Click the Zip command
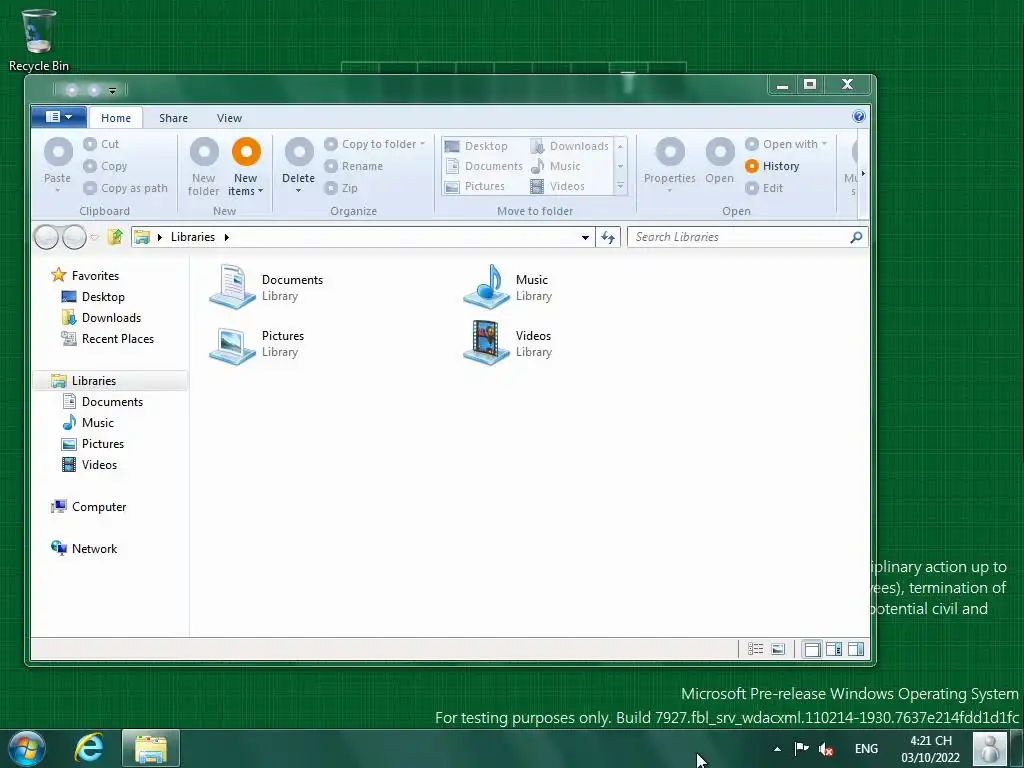Screen dimensions: 1024x768 click(x=342, y=188)
